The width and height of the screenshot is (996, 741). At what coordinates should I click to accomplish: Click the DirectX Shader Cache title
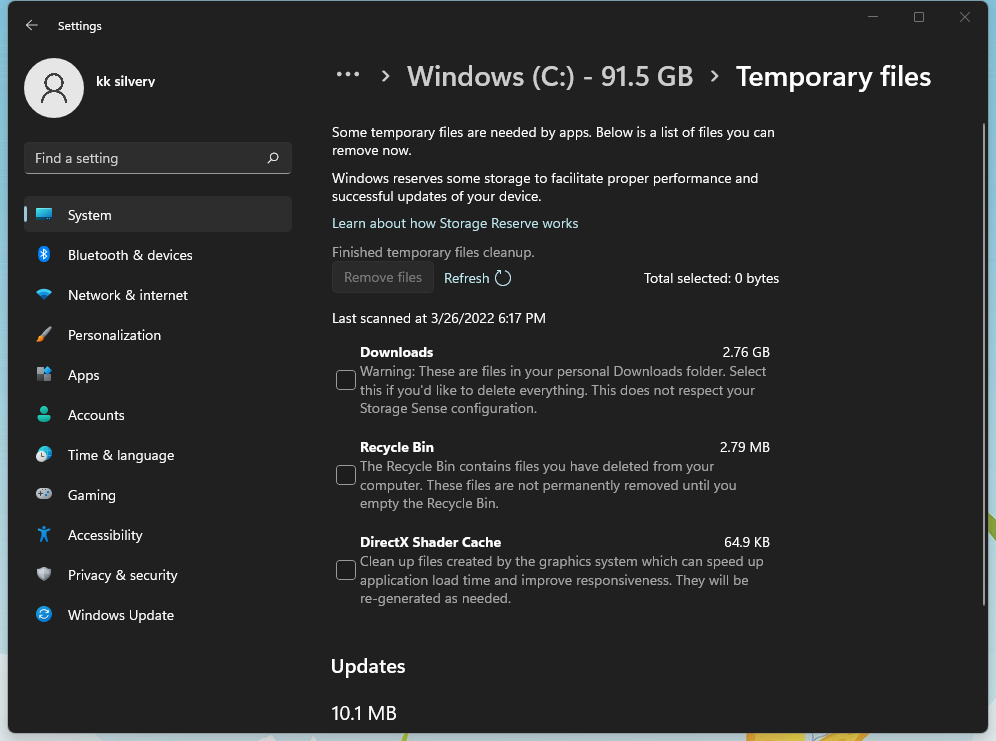coord(431,542)
